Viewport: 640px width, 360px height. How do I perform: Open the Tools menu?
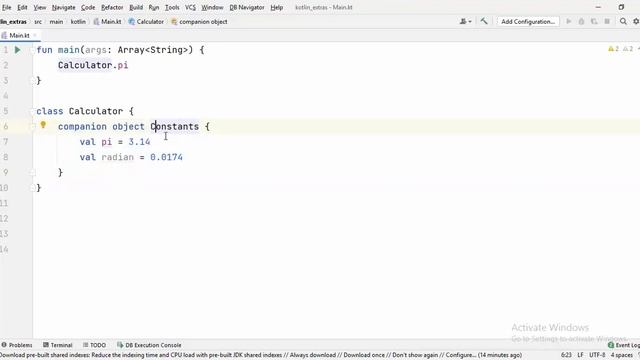click(x=172, y=7)
